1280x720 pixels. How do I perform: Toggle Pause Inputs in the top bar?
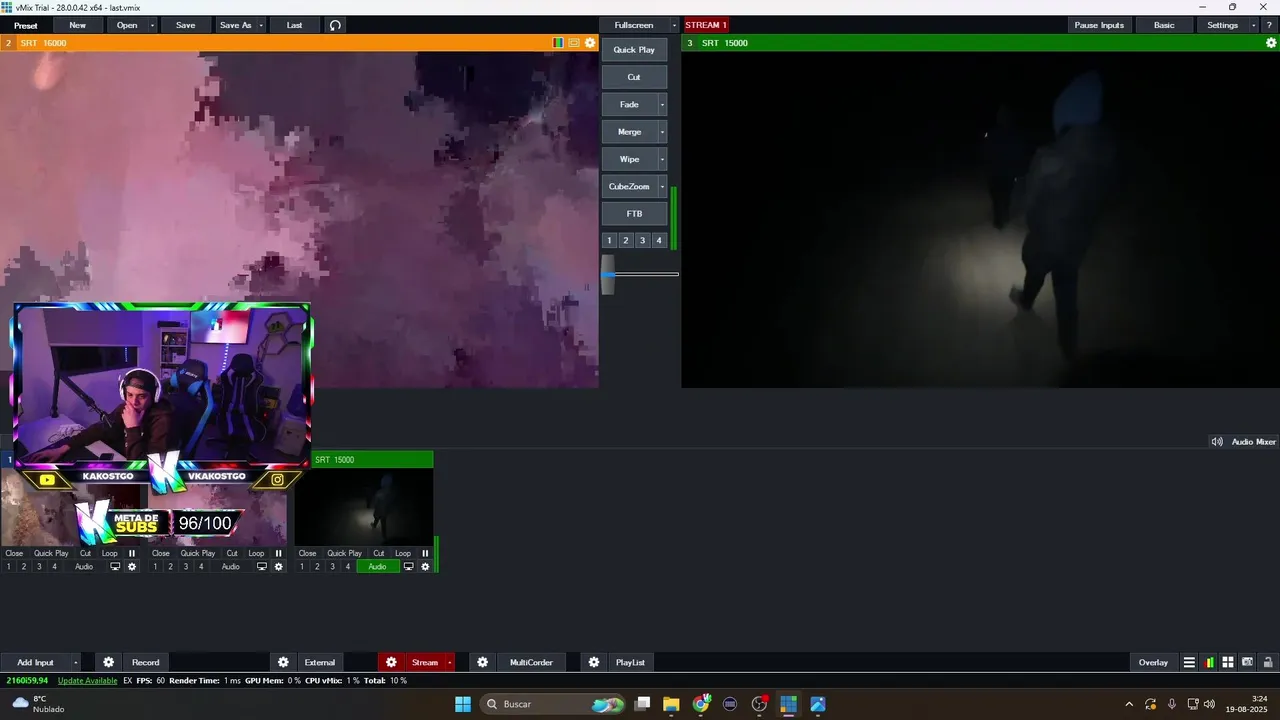pyautogui.click(x=1099, y=25)
